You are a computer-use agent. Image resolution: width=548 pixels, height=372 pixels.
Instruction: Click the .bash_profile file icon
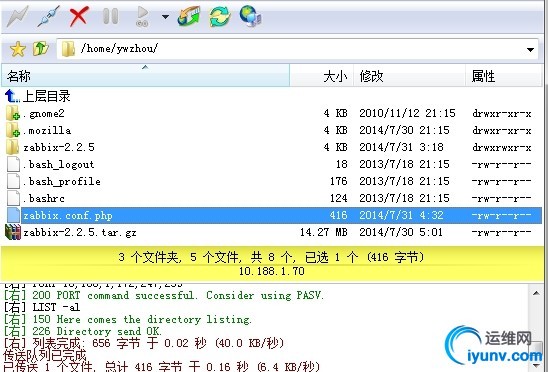[13, 181]
